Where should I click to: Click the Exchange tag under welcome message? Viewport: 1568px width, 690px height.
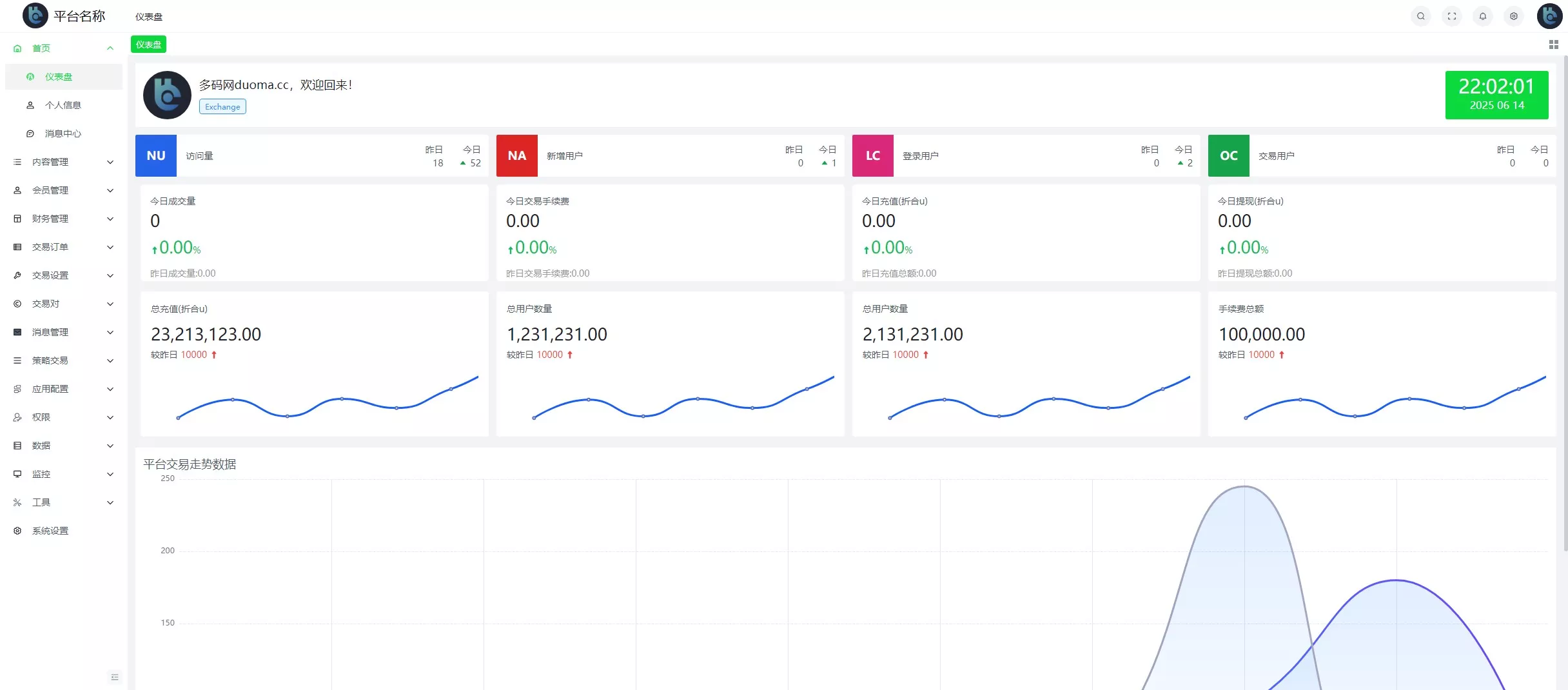pos(222,107)
